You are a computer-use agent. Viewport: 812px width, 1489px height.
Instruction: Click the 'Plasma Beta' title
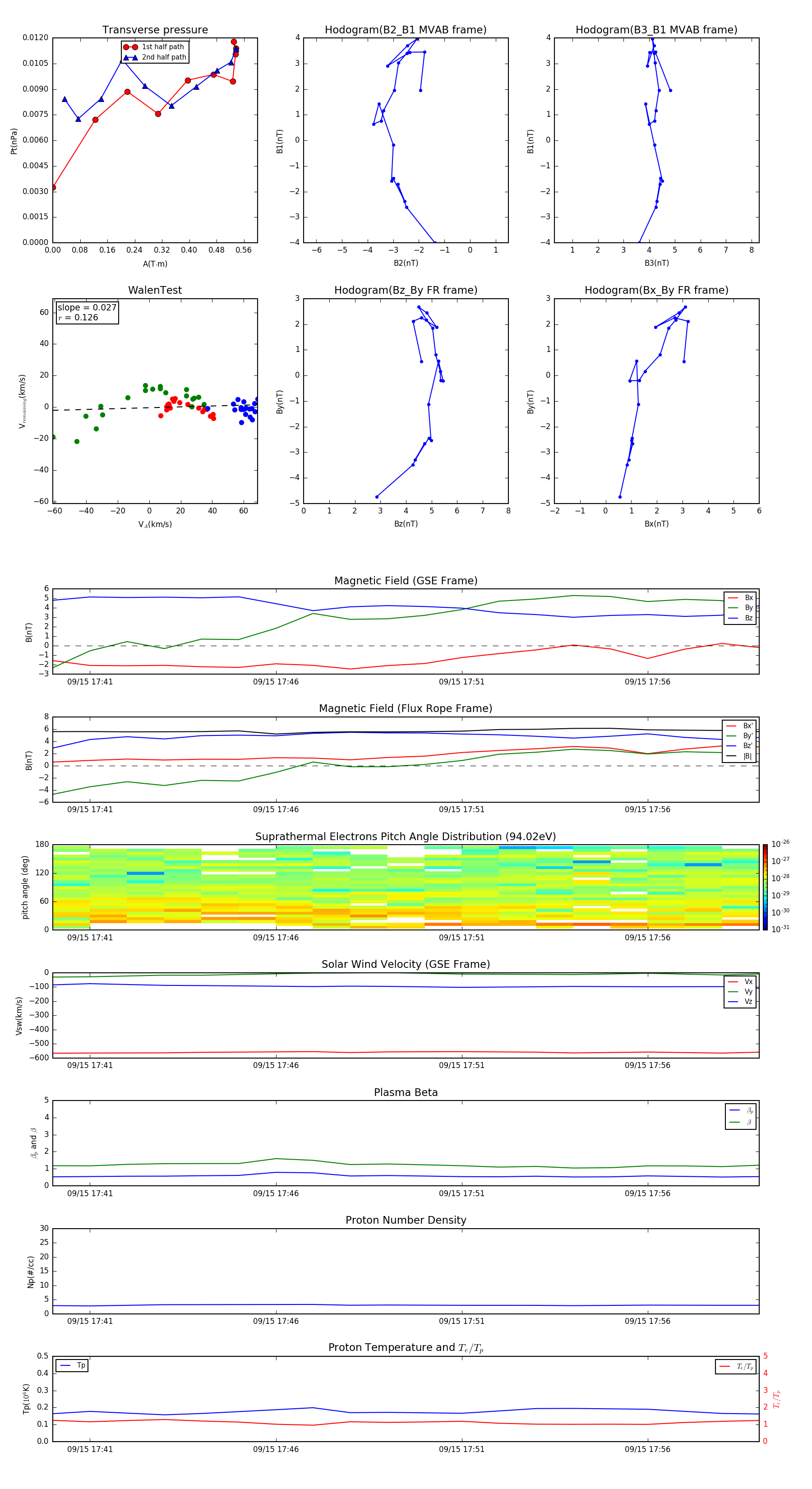406,1092
